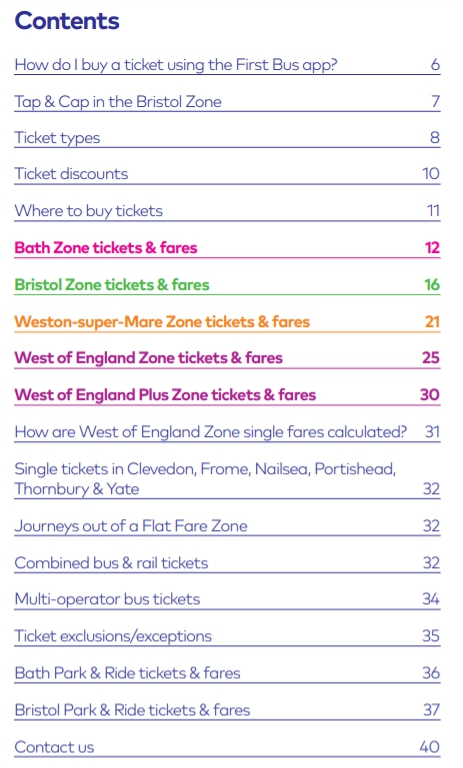463x768 pixels.
Task: Open Bath Zone tickets & fares
Action: click(x=227, y=248)
